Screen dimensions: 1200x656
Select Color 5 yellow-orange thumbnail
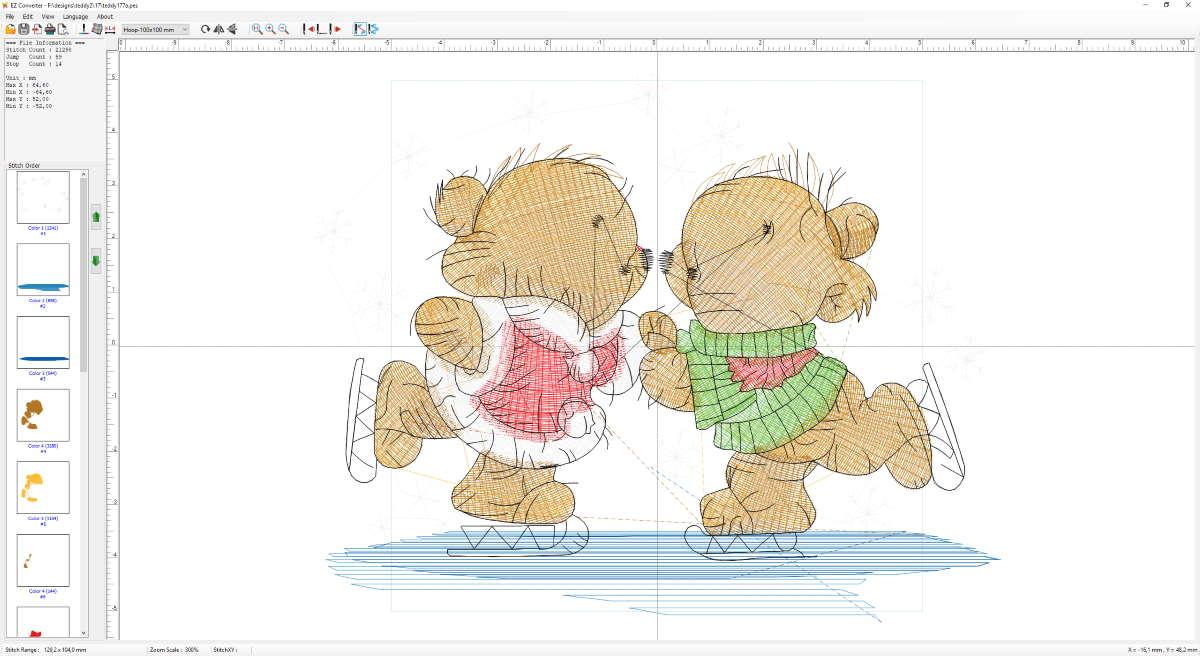point(43,488)
